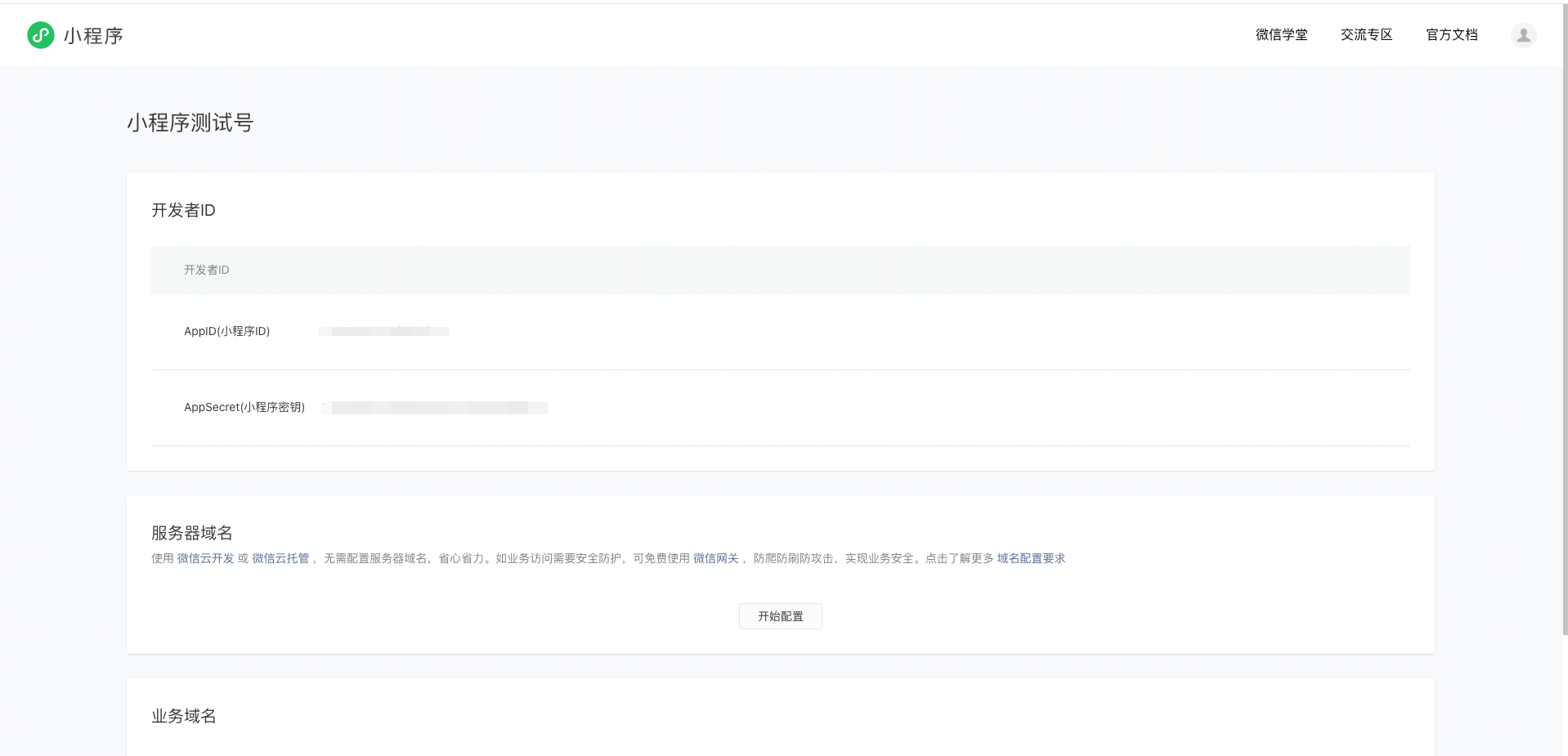This screenshot has height=756, width=1568.
Task: Click the page vertical scrollbar
Action: pyautogui.click(x=1565, y=319)
